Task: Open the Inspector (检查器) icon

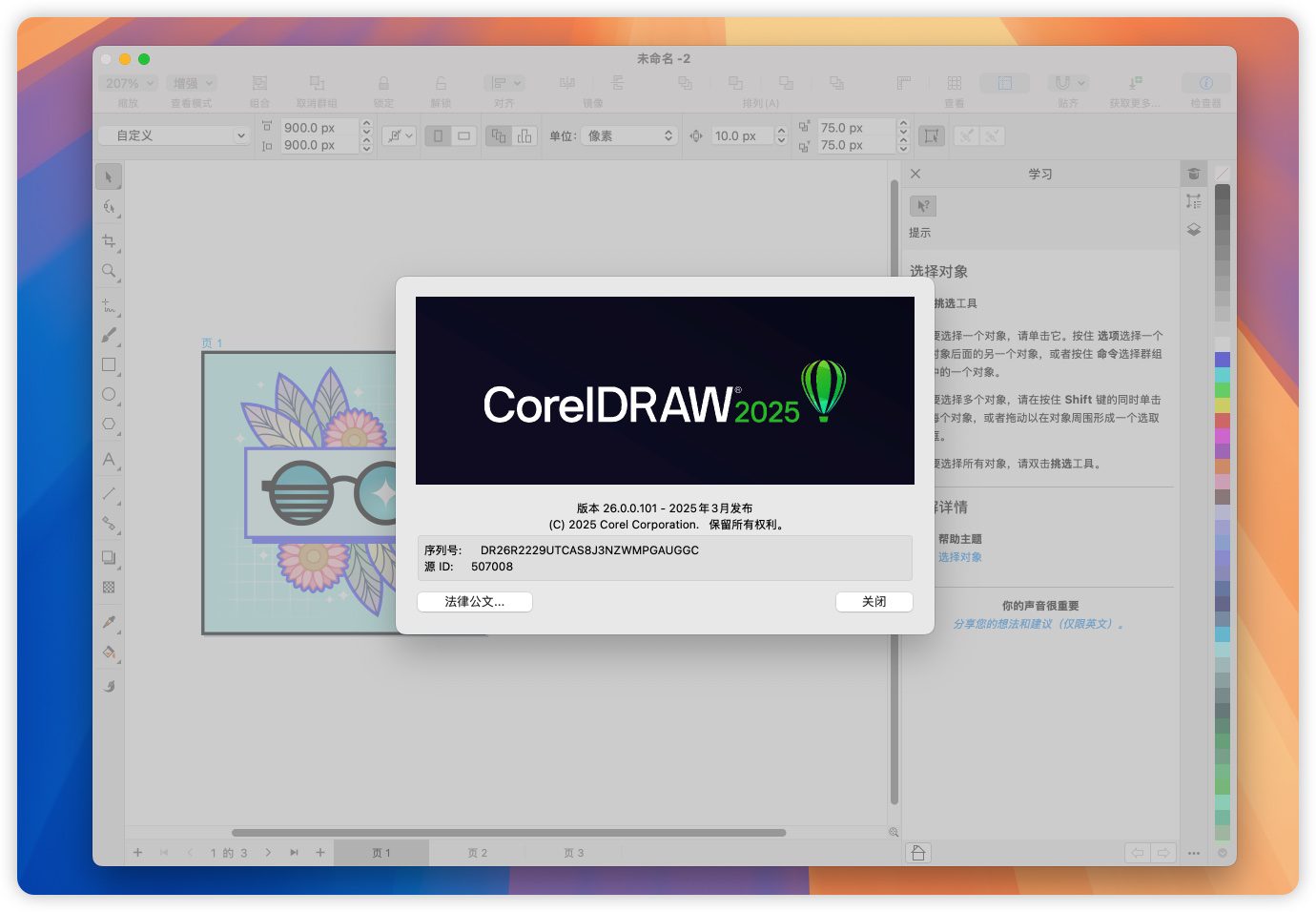Action: click(x=1205, y=83)
